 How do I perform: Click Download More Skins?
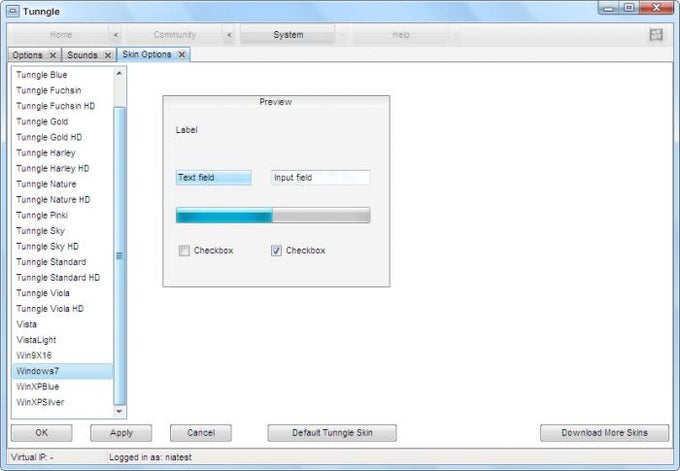(605, 433)
